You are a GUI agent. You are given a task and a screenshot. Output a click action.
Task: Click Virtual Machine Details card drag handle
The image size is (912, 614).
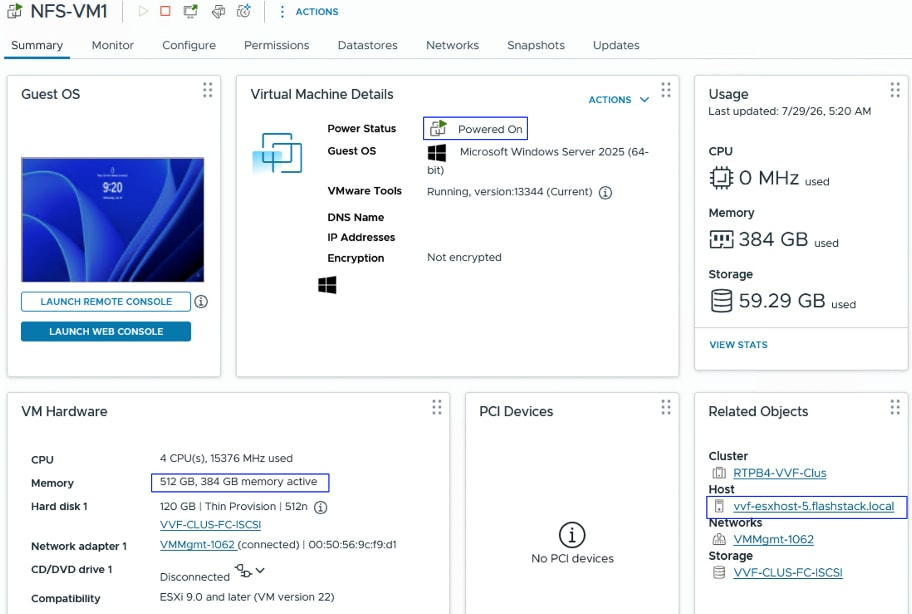666,90
